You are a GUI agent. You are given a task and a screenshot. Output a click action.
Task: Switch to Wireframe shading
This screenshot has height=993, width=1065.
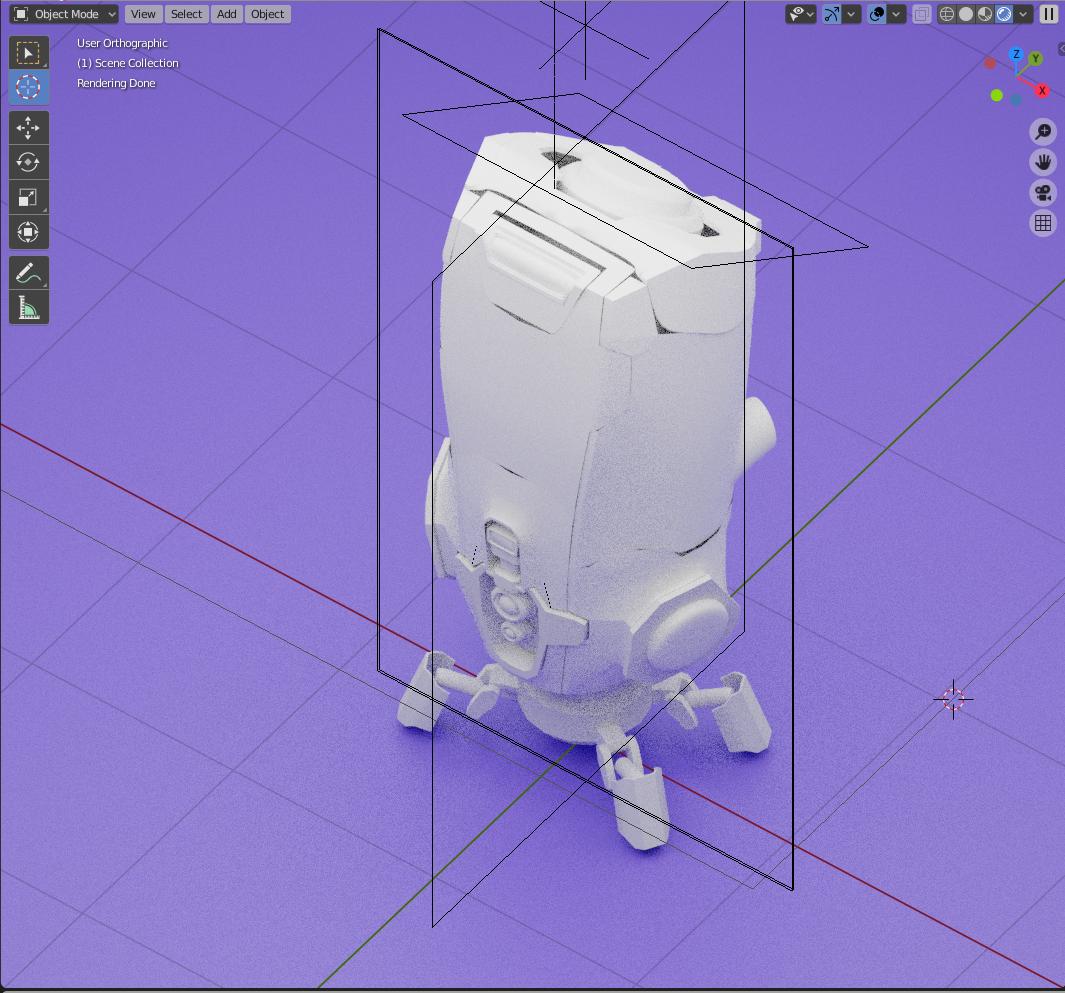[x=947, y=14]
